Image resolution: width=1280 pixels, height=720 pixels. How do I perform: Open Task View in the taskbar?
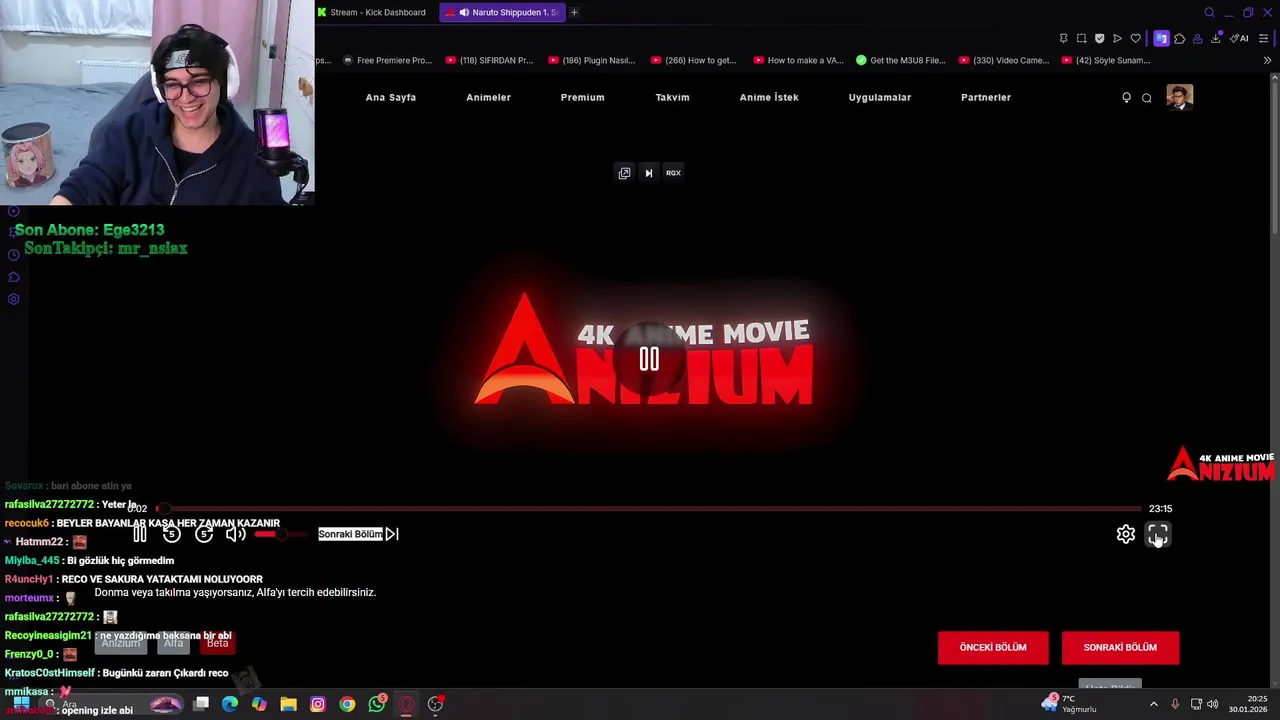(201, 704)
